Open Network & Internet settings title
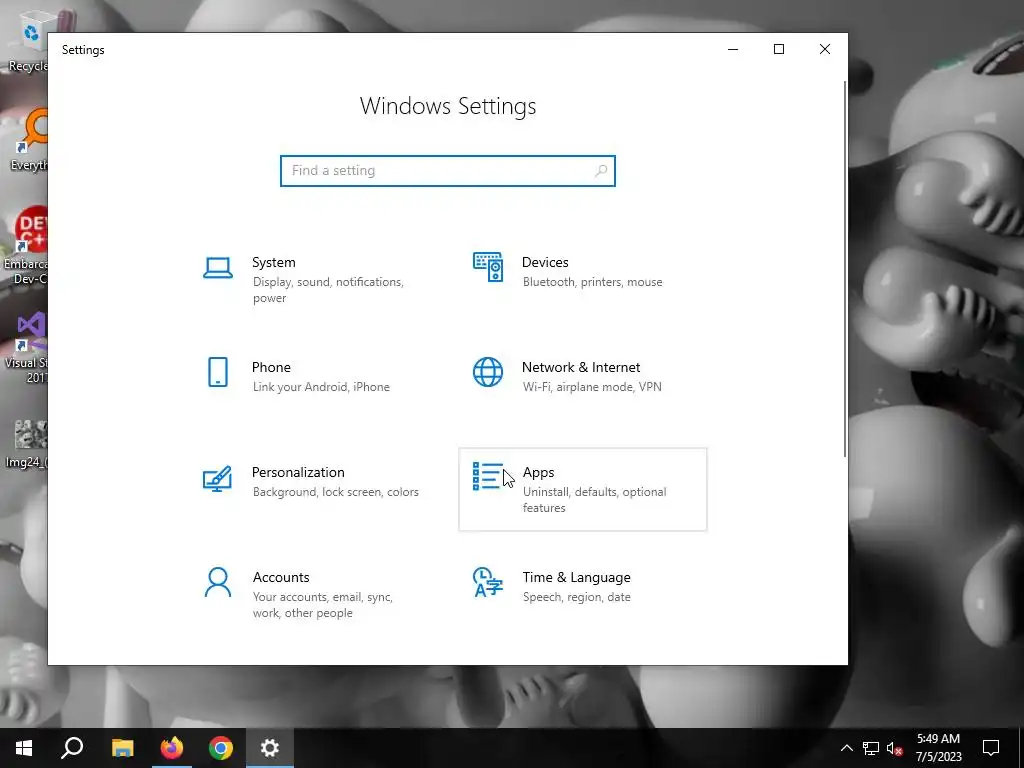The image size is (1024, 768). click(581, 367)
